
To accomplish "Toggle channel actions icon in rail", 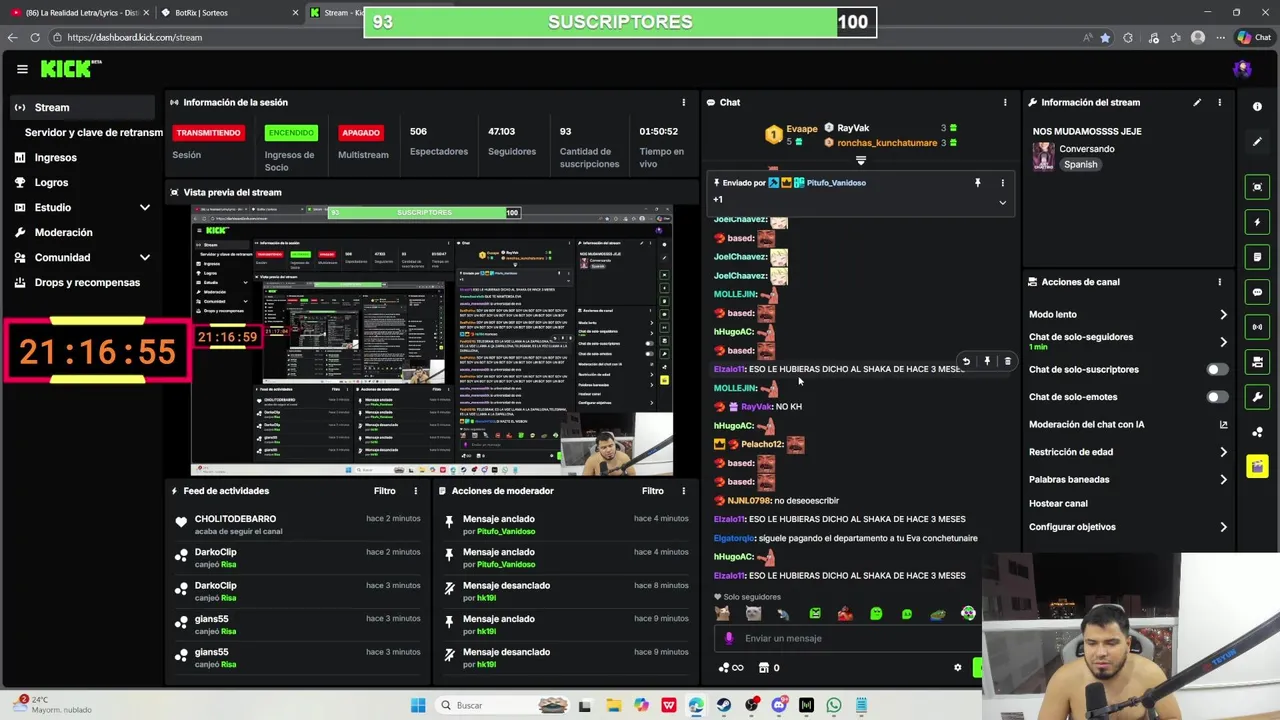I will click(x=1257, y=362).
